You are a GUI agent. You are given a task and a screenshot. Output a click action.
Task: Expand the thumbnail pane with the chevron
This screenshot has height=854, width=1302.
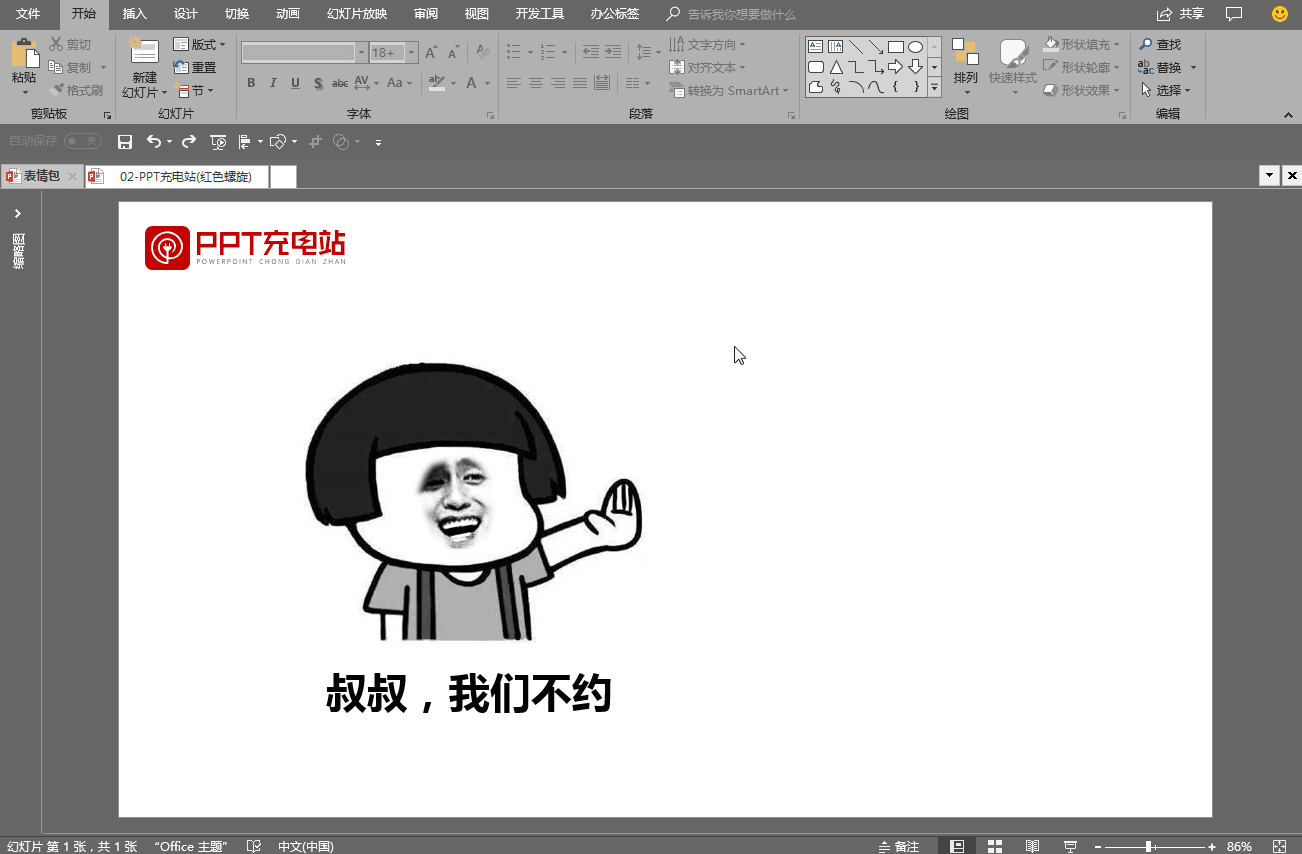click(18, 213)
